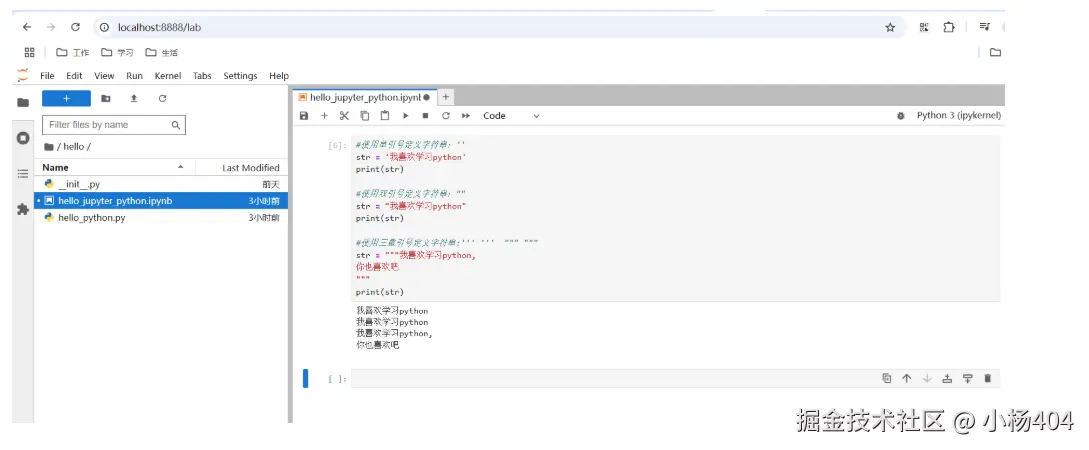This screenshot has width=1089, height=450.
Task: Open the Kernel menu
Action: [168, 76]
